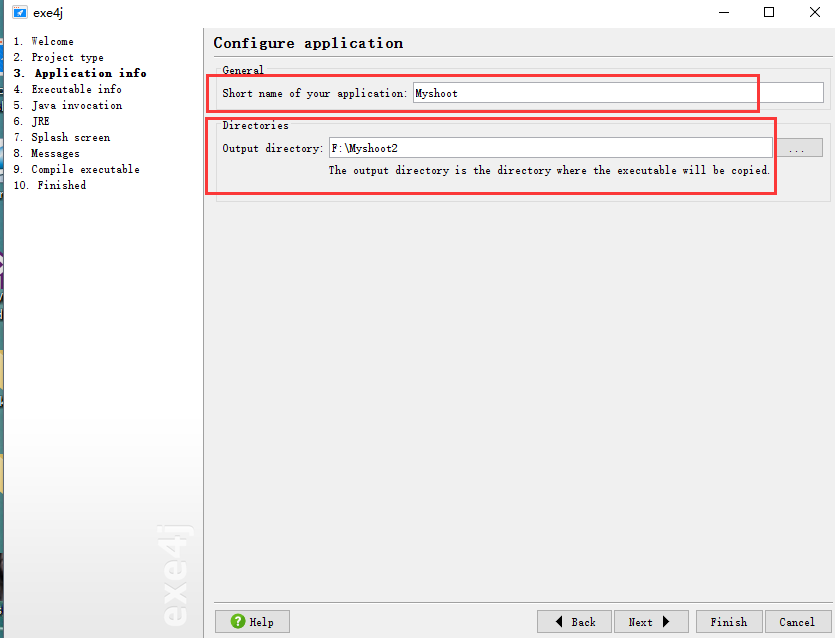
Task: Open the Project type step
Action: [x=59, y=57]
